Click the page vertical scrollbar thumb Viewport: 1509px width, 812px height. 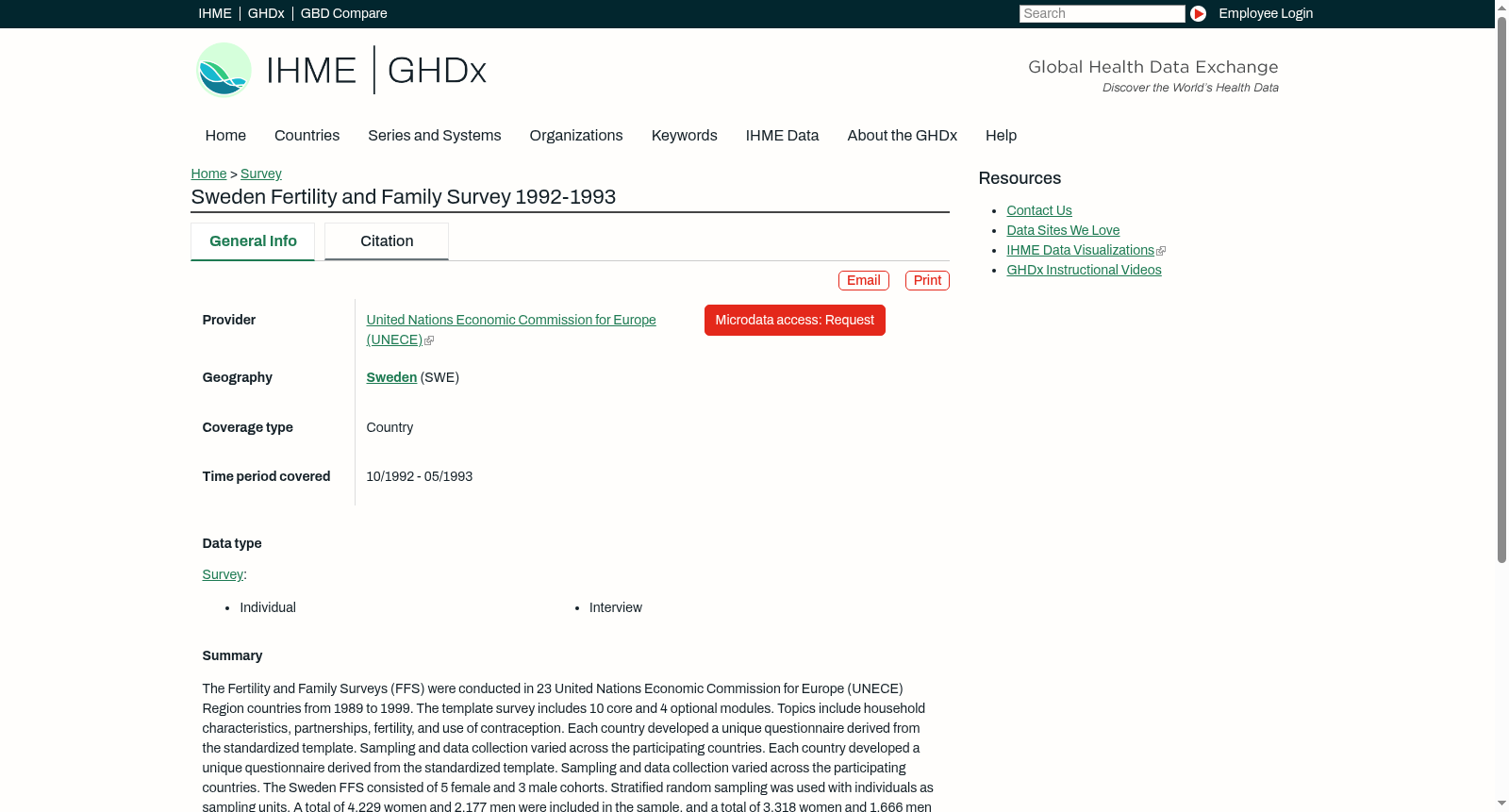click(1501, 290)
